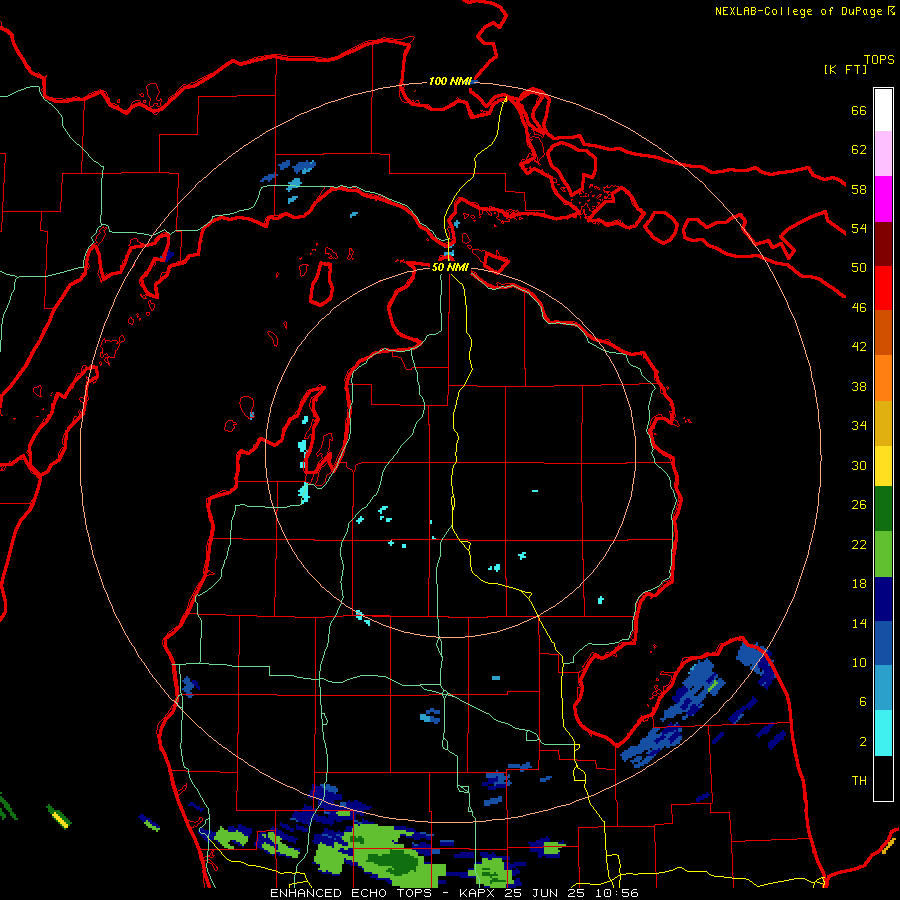Click the K FT units label
Viewport: 900px width, 900px height.
coord(845,69)
